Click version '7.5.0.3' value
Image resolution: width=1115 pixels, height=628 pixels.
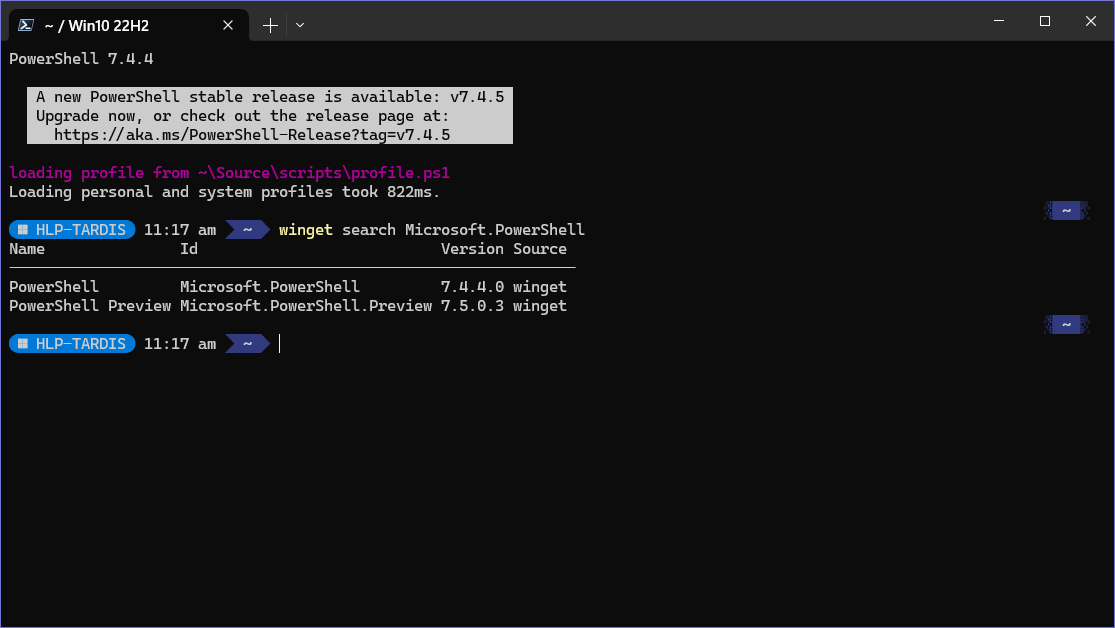(x=472, y=306)
